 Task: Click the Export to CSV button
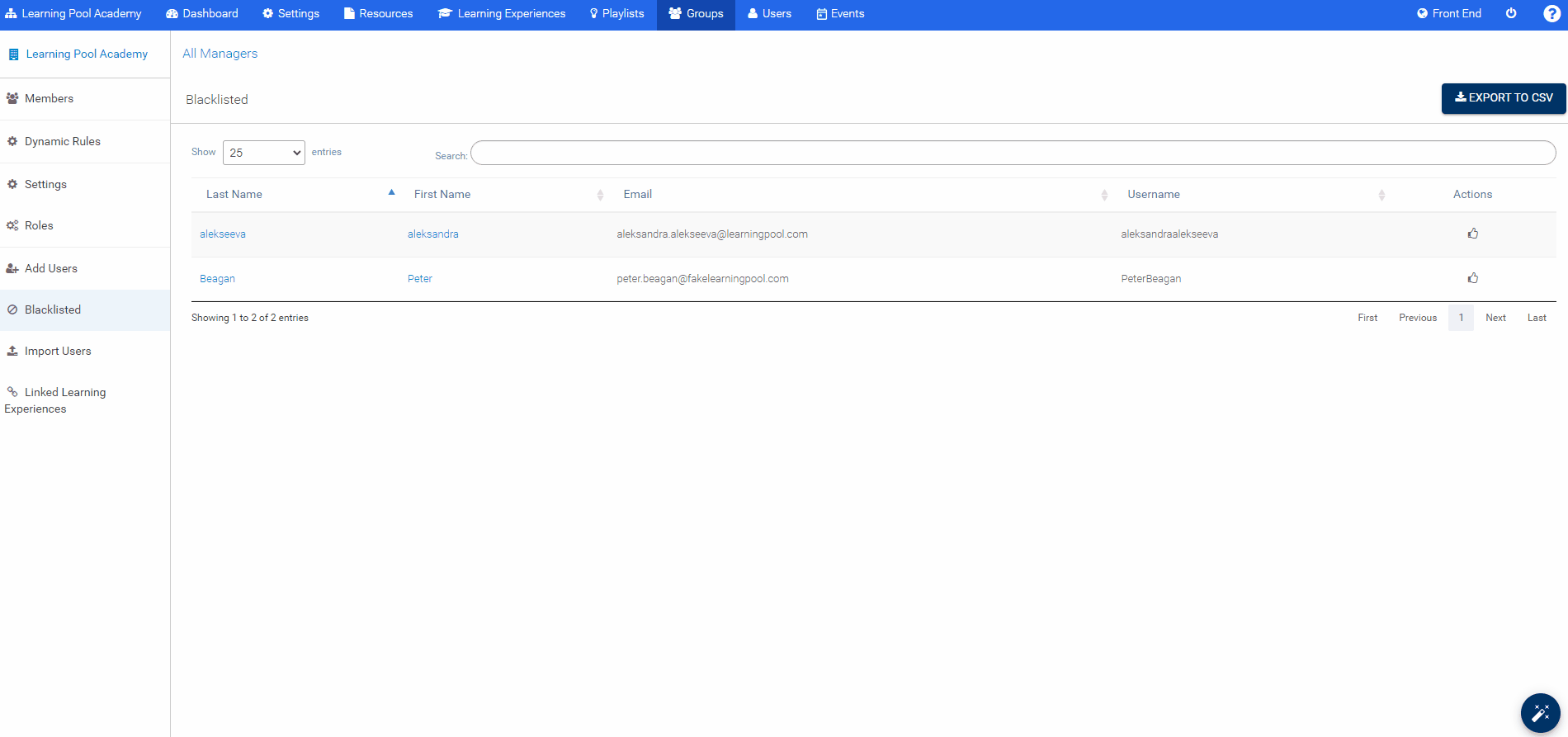[1503, 97]
